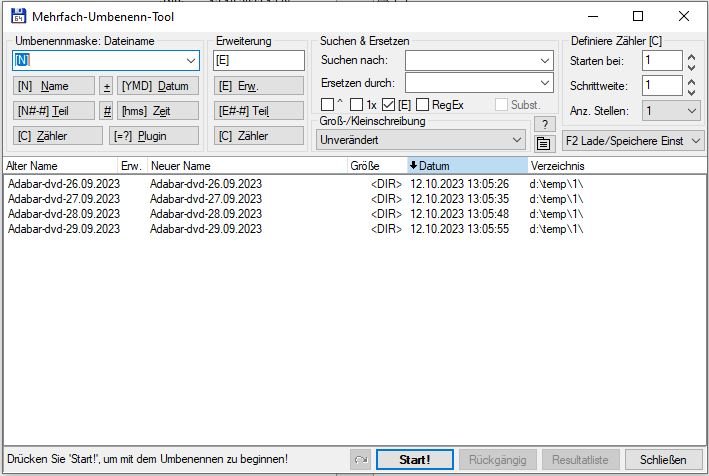
Task: Click the Start! button
Action: tap(415, 460)
